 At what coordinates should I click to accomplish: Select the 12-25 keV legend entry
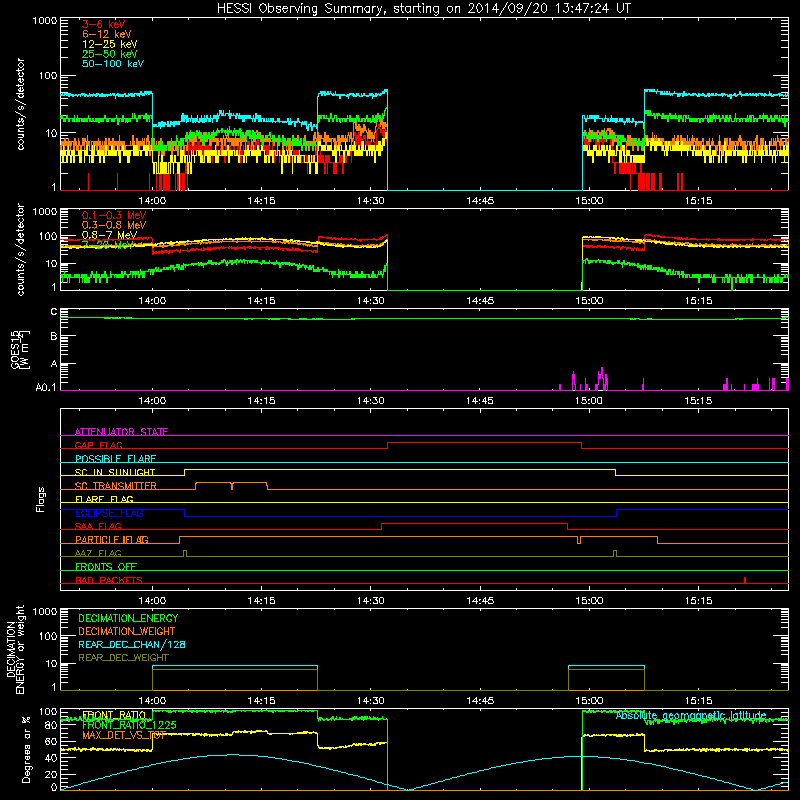coord(110,44)
